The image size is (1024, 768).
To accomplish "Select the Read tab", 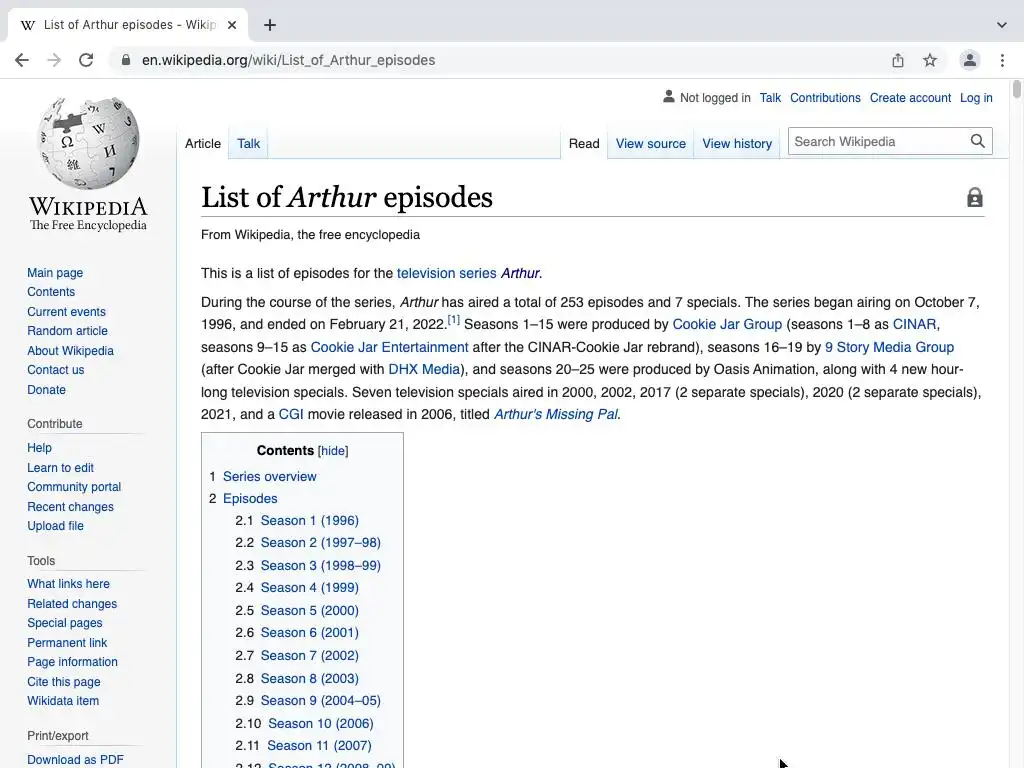I will (x=584, y=143).
